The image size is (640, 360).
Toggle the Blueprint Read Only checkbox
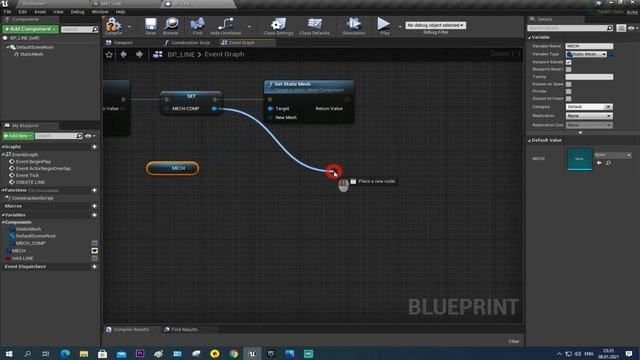pos(569,69)
